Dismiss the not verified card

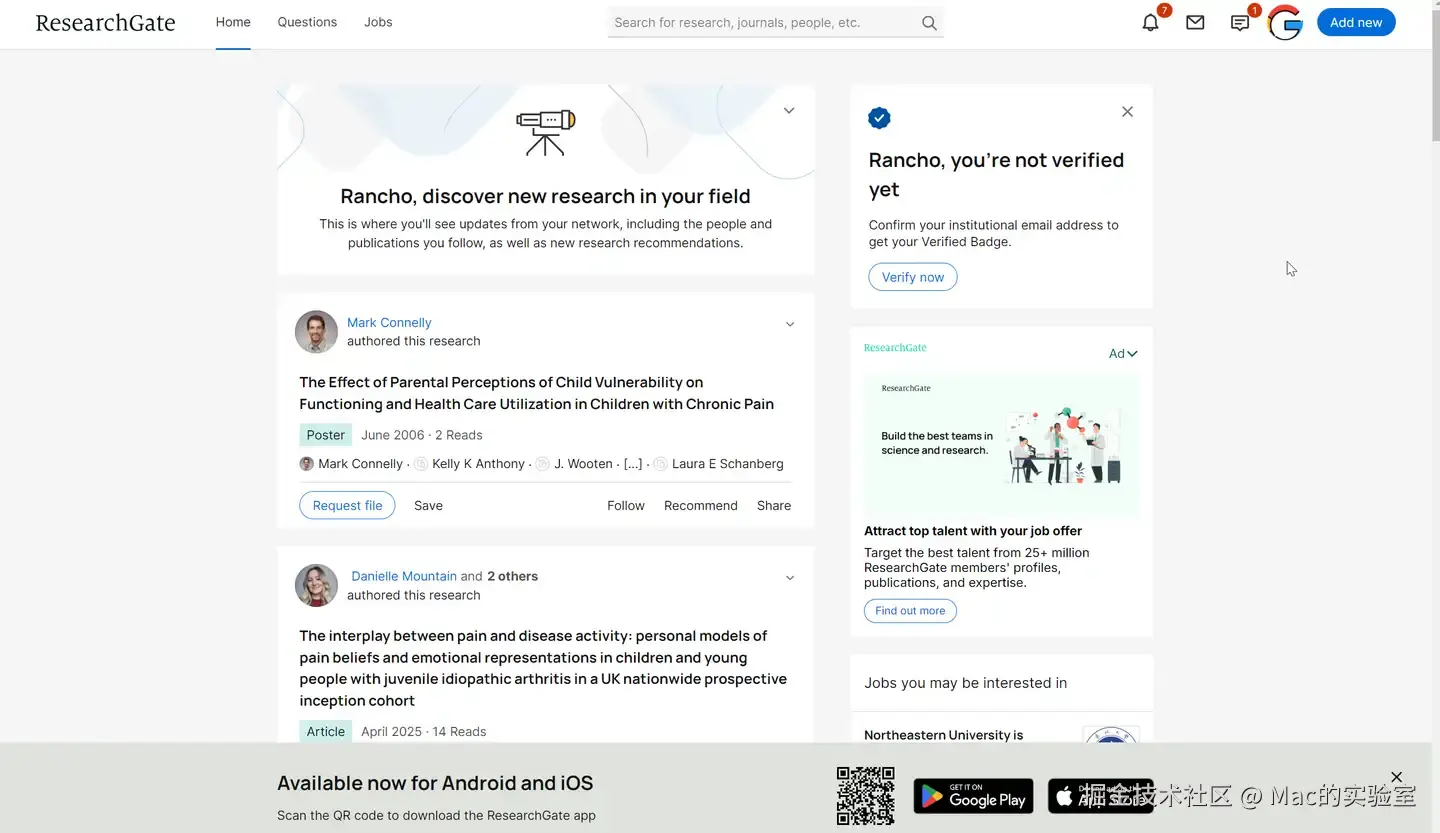pyautogui.click(x=1127, y=112)
